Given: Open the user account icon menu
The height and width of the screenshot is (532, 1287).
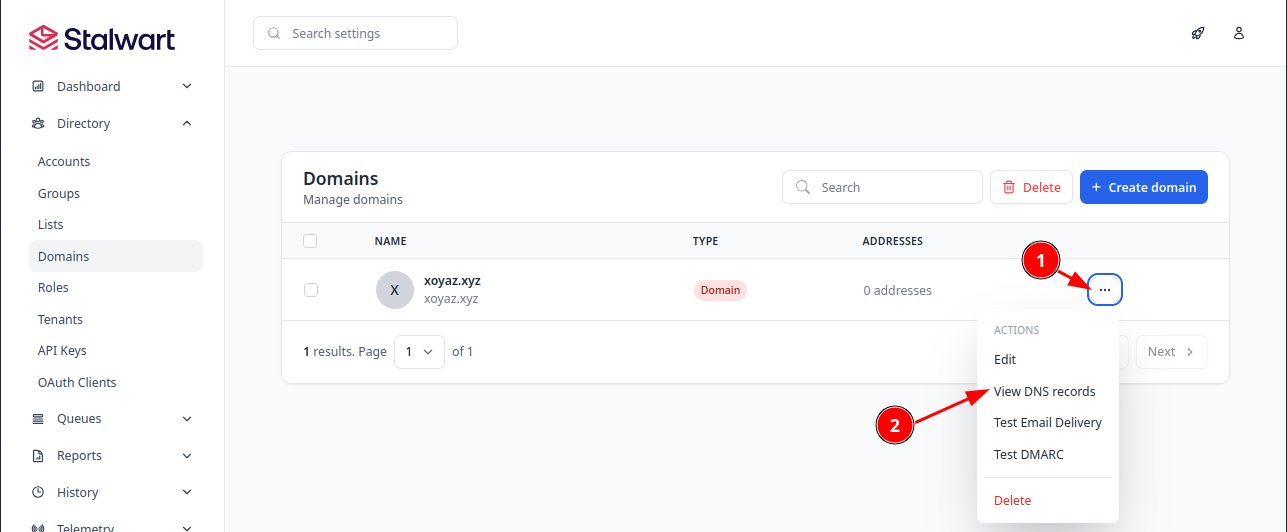Looking at the screenshot, I should coord(1239,33).
